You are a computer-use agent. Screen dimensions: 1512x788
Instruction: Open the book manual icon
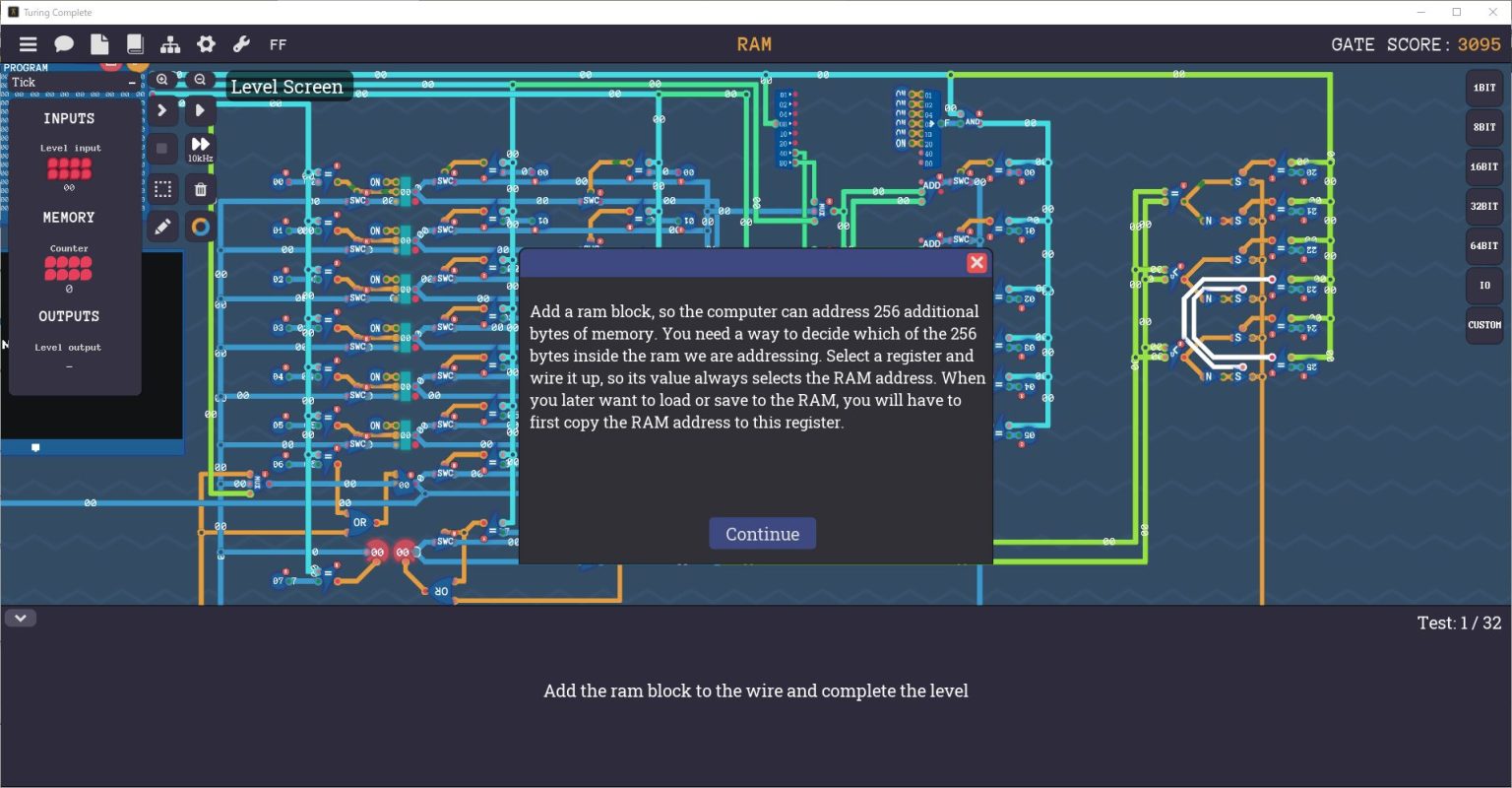tap(135, 44)
